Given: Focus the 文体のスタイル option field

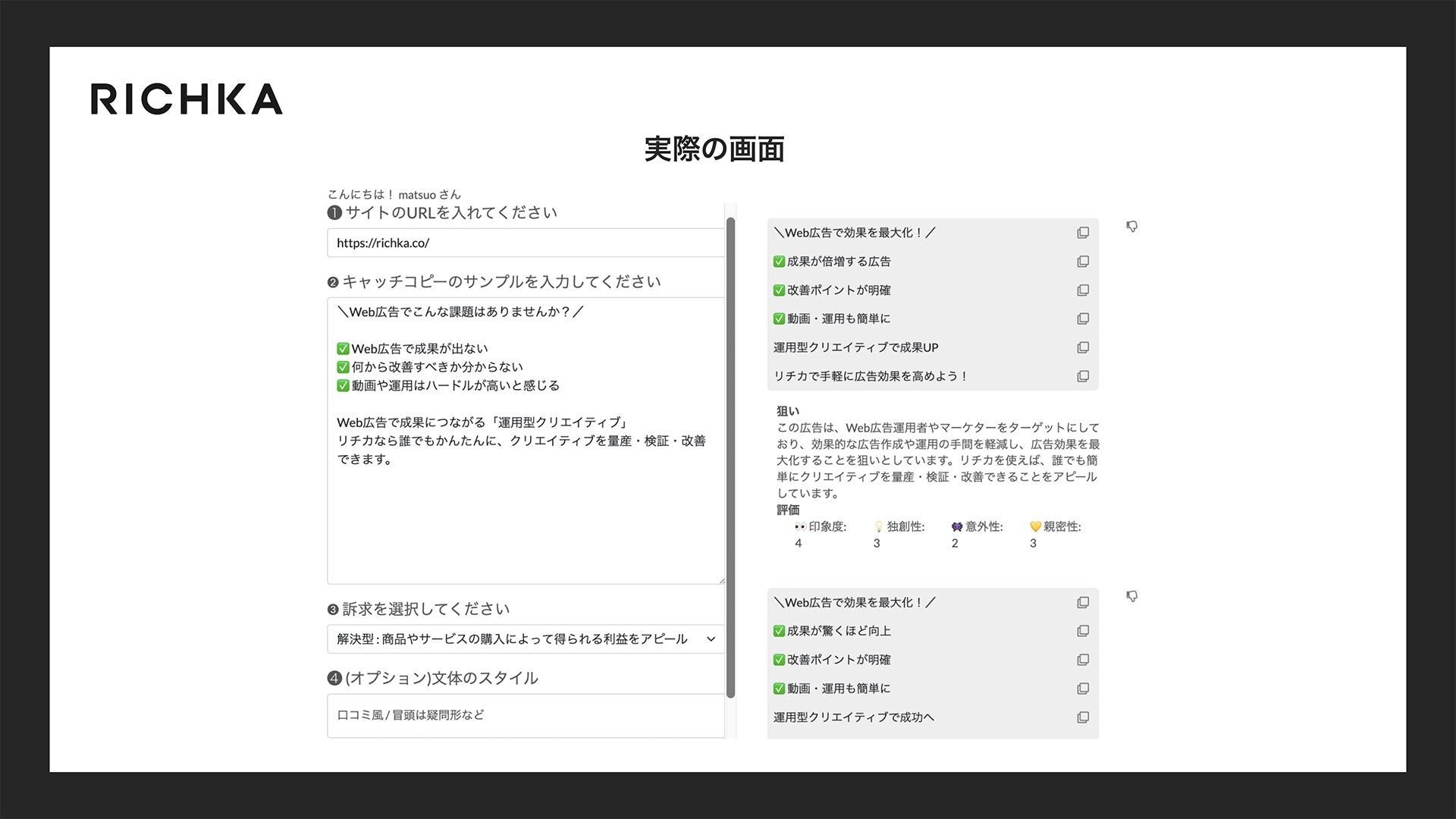Looking at the screenshot, I should coord(525,715).
